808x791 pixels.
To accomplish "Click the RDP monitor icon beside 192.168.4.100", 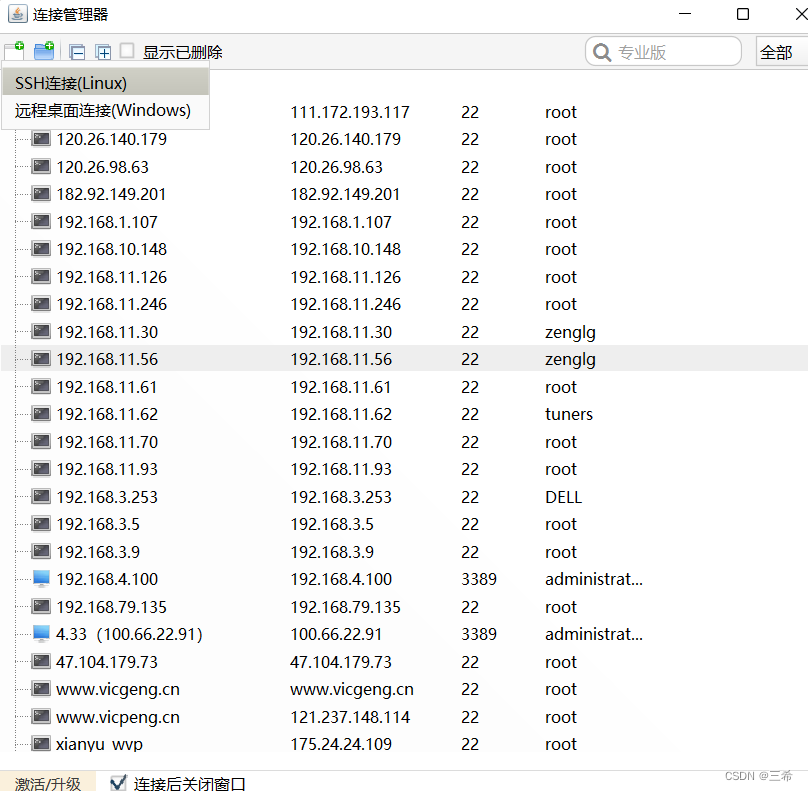I will coord(40,578).
